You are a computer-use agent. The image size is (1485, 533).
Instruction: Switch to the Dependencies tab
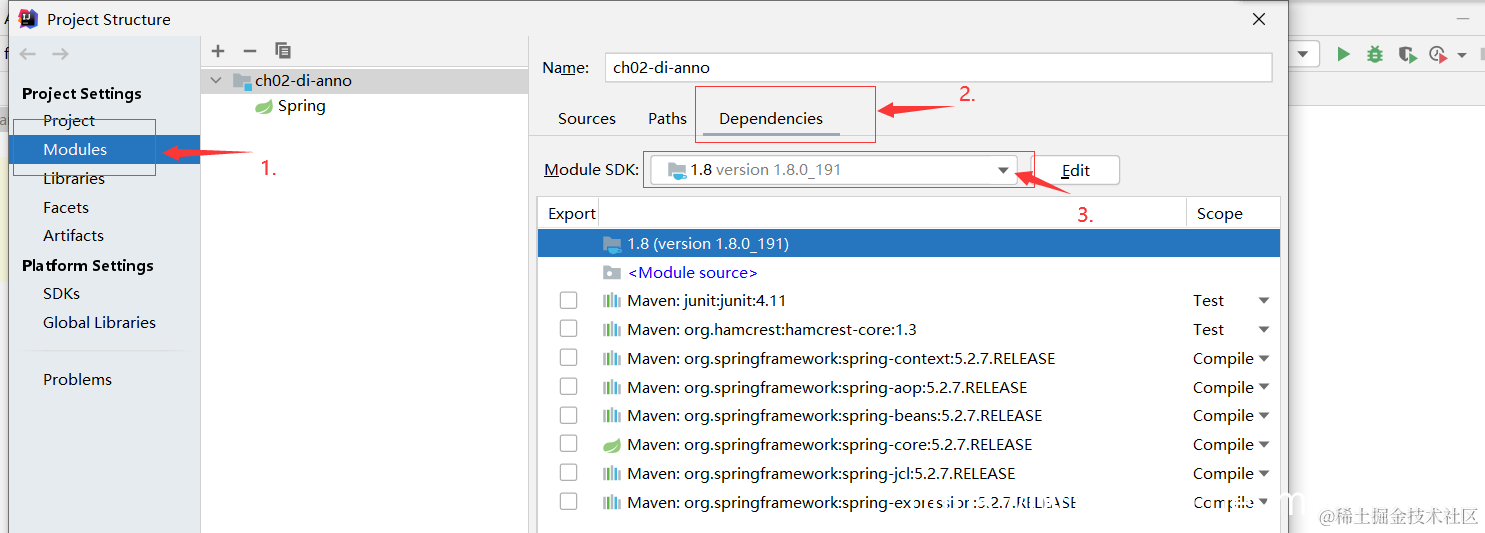tap(771, 118)
